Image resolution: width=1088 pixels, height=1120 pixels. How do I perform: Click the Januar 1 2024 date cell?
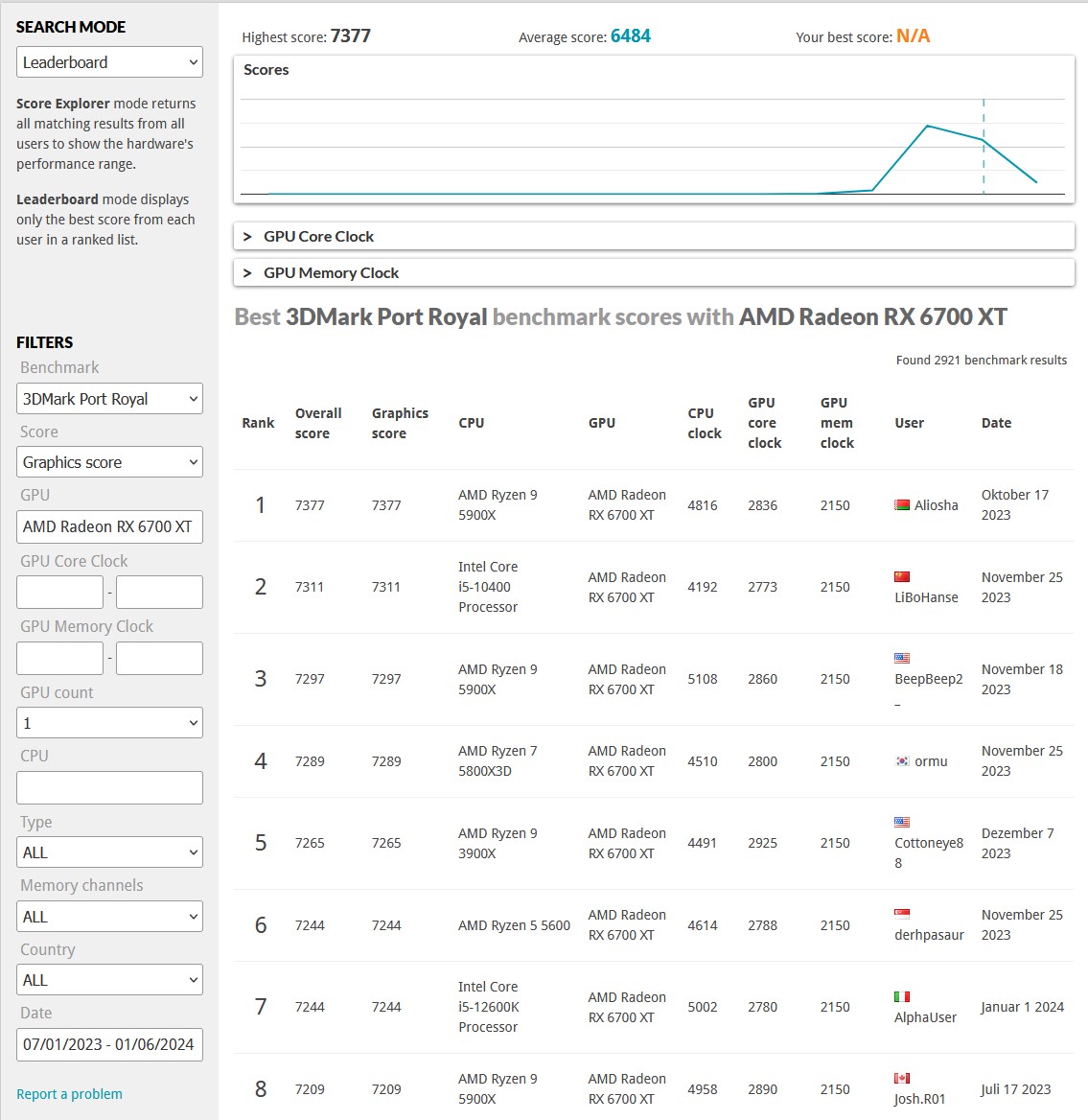[1022, 1007]
